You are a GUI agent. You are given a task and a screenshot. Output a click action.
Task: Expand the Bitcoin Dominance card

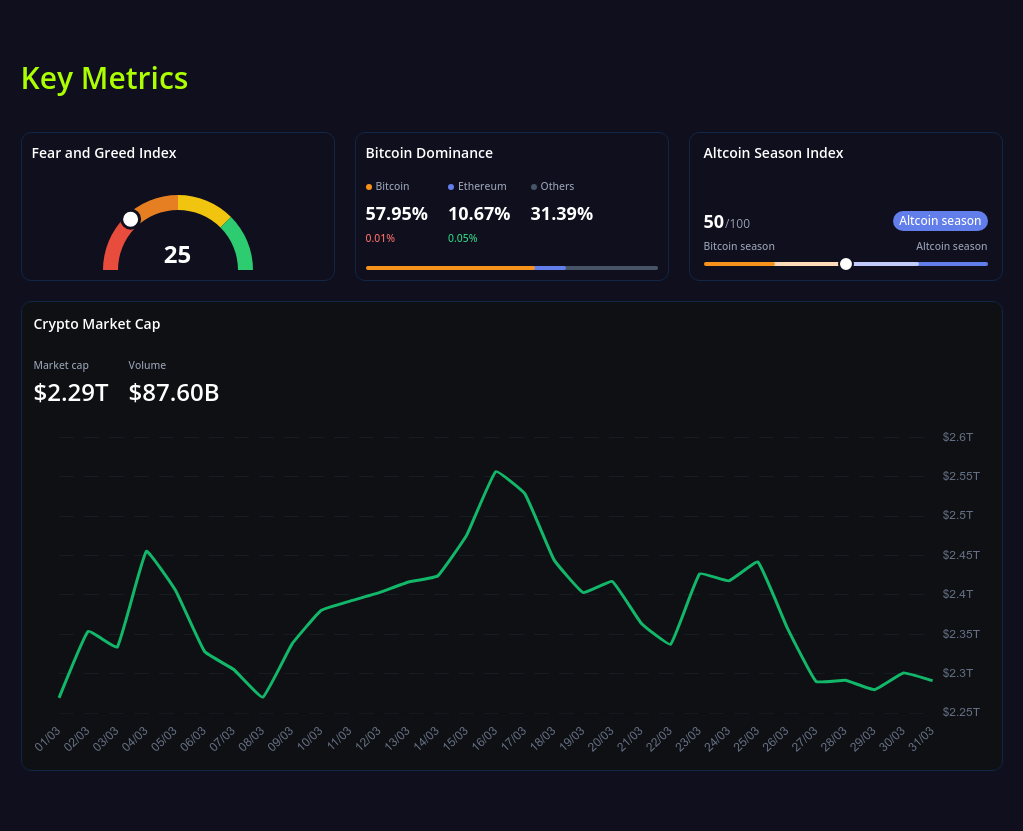(429, 152)
